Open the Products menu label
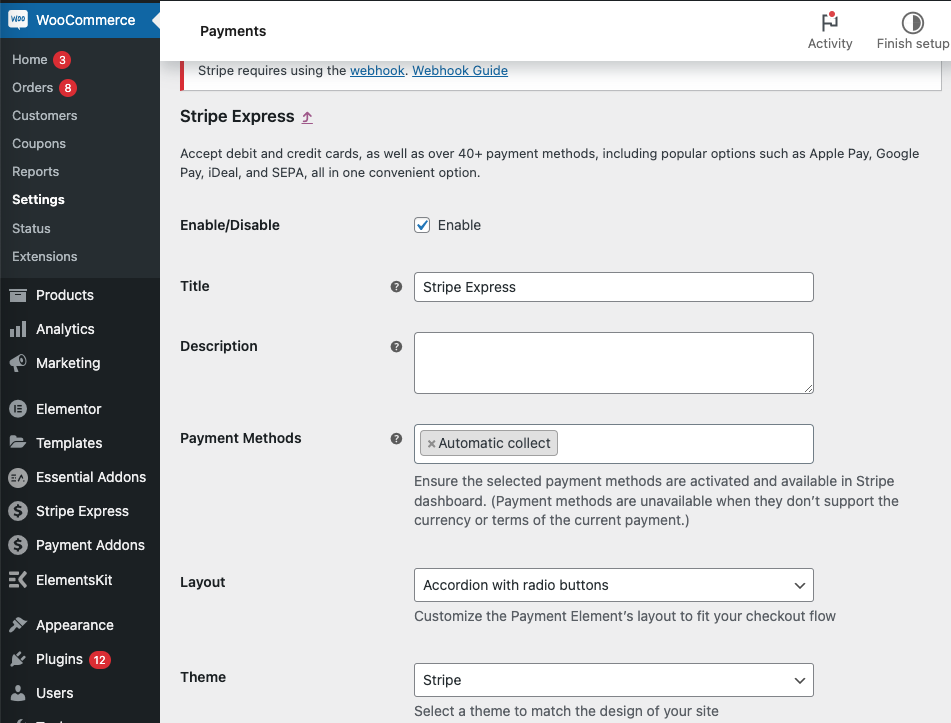This screenshot has height=723, width=951. [65, 295]
